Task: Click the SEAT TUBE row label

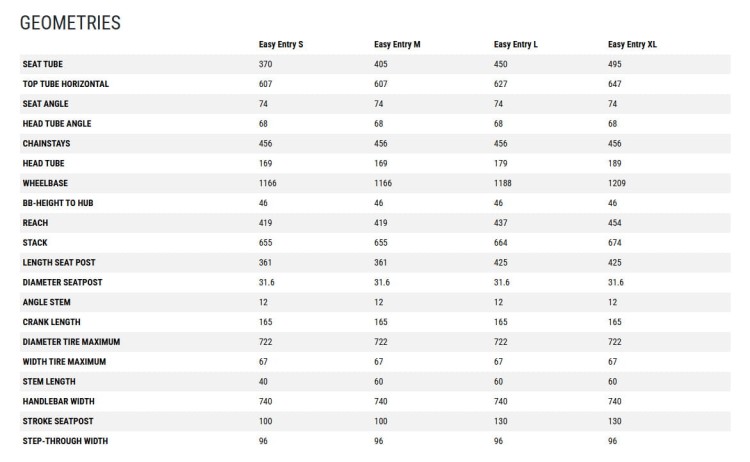Action: click(x=43, y=64)
